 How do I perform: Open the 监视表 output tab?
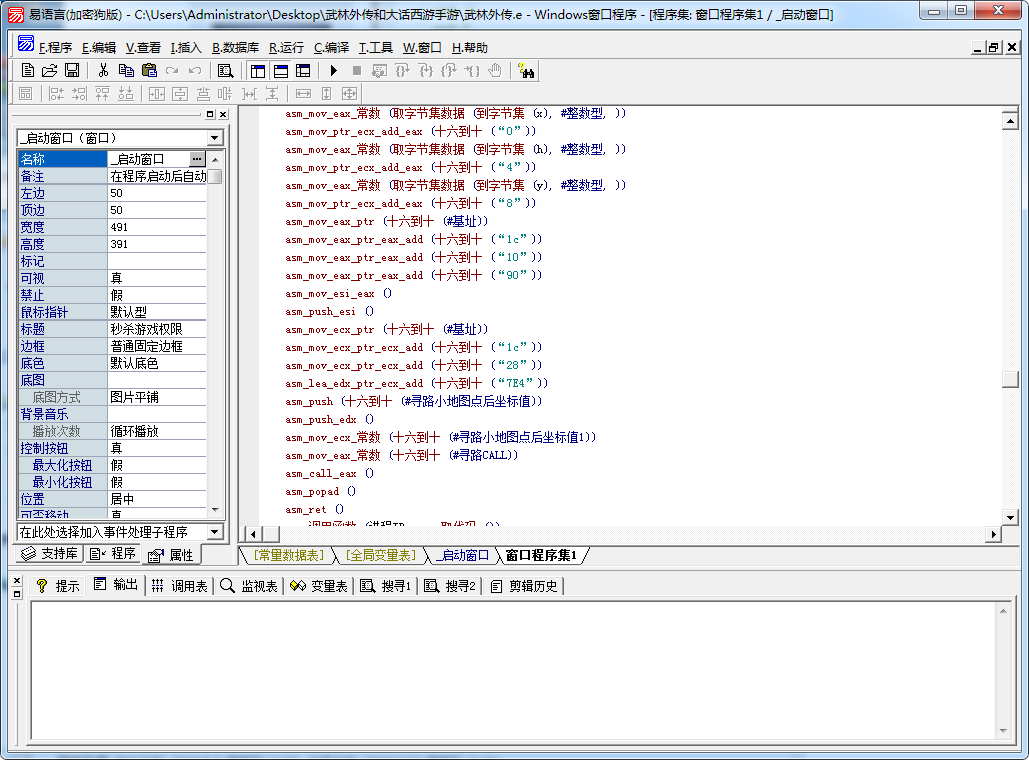tap(250, 586)
